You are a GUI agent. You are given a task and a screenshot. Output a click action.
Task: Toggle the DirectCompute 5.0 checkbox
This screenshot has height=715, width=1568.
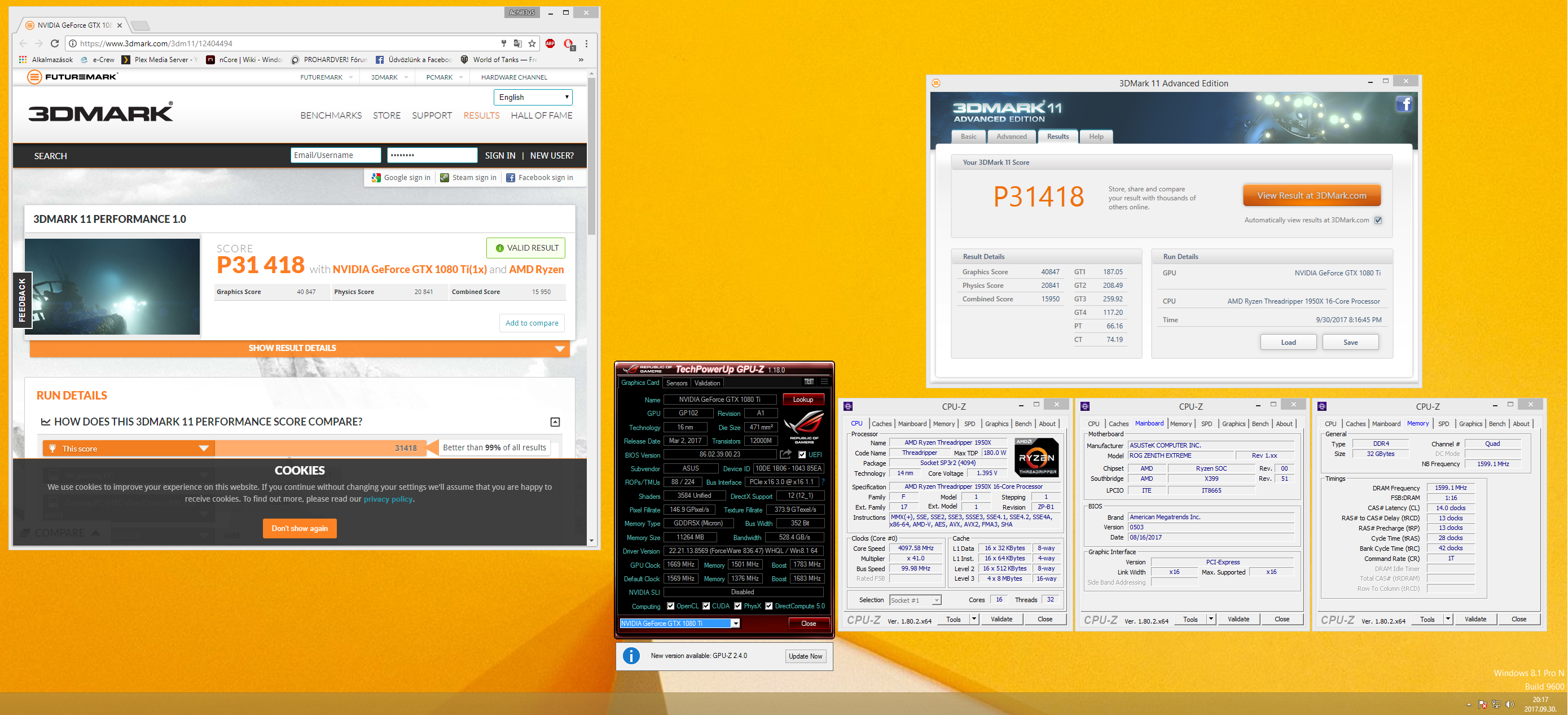tap(769, 606)
